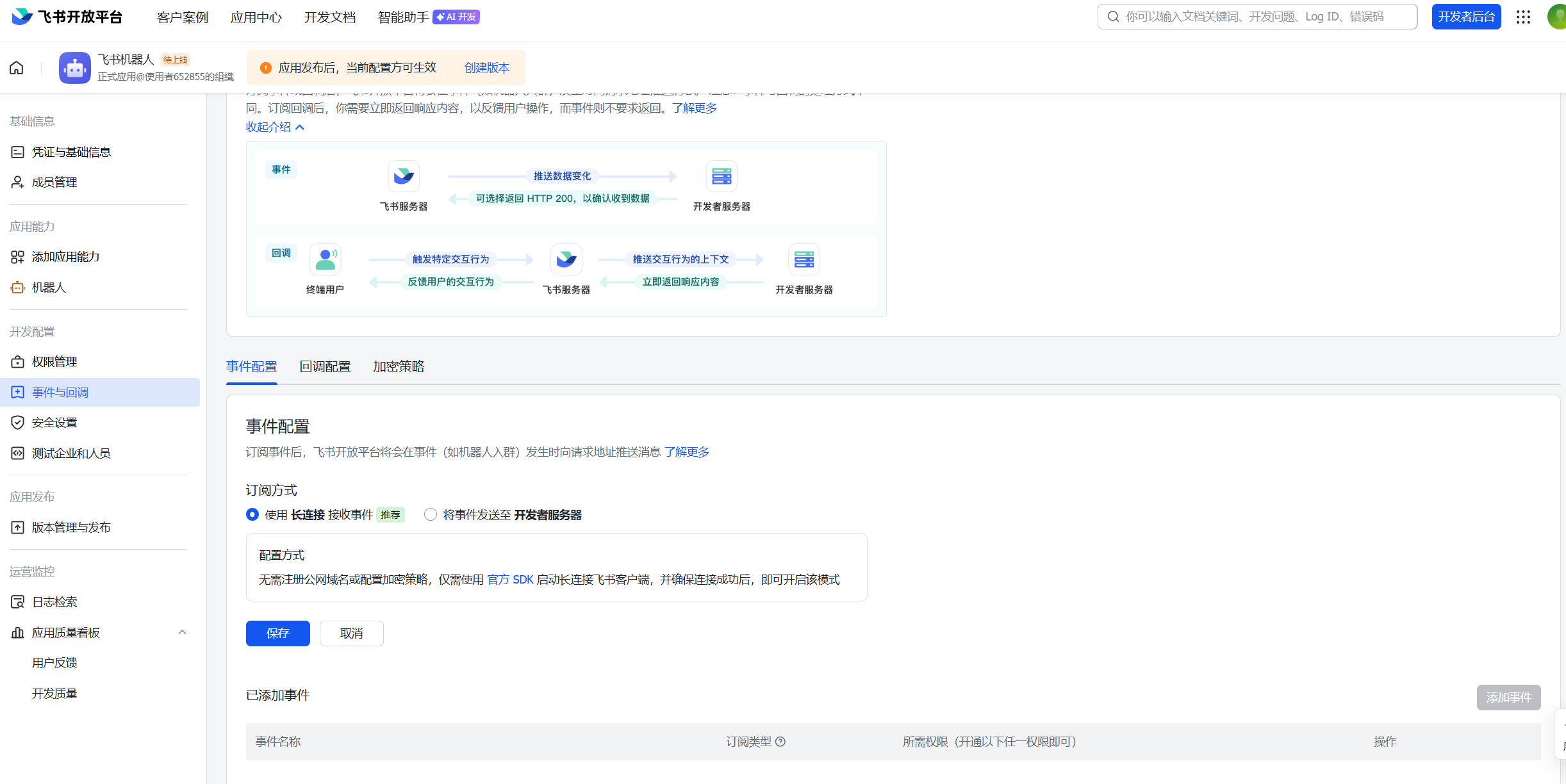
Task: Open 机器人 in the sidebar
Action: (49, 288)
